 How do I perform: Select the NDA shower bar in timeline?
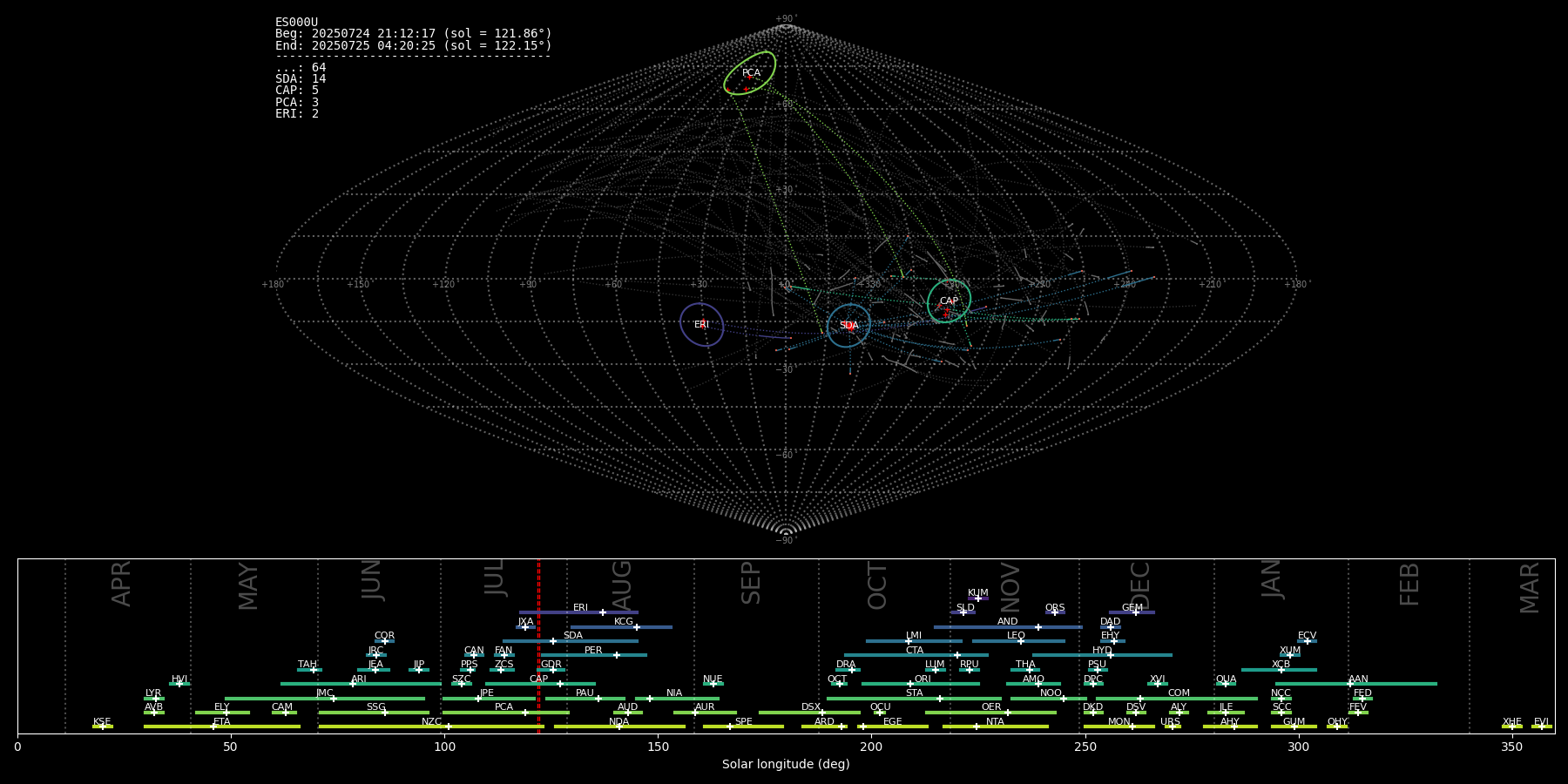619,727
